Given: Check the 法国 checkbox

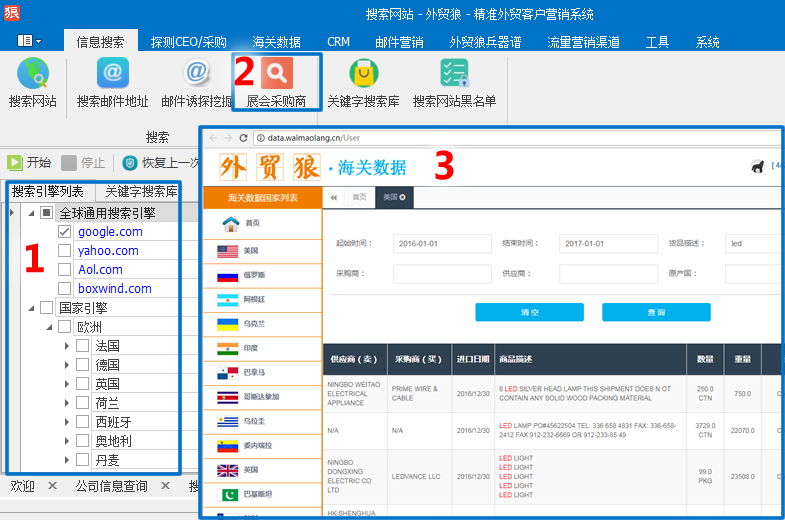Looking at the screenshot, I should click(83, 345).
